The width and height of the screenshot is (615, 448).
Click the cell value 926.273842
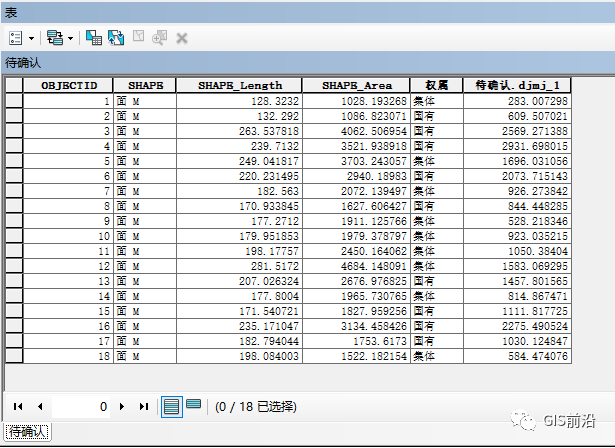(538, 191)
